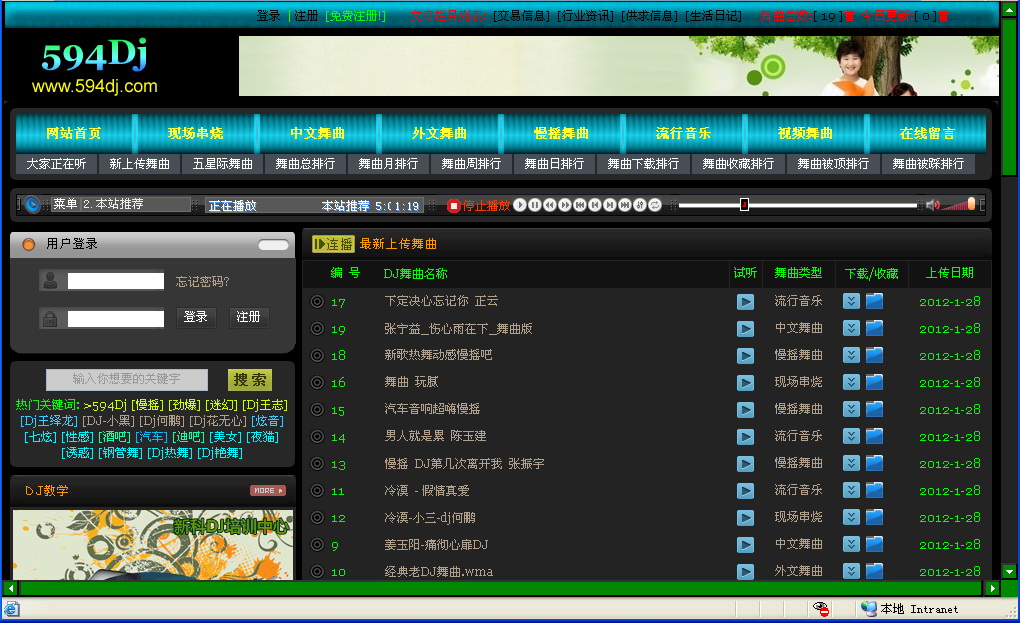This screenshot has height=623, width=1020.
Task: Add 姜玉阳-痛彻心扉DJ to favorites folder
Action: point(874,544)
